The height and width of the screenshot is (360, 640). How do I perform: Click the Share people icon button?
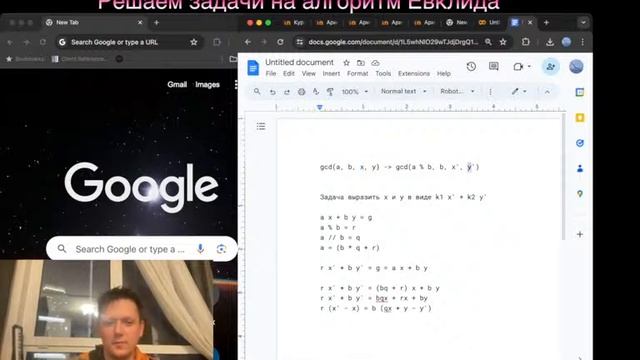(550, 67)
